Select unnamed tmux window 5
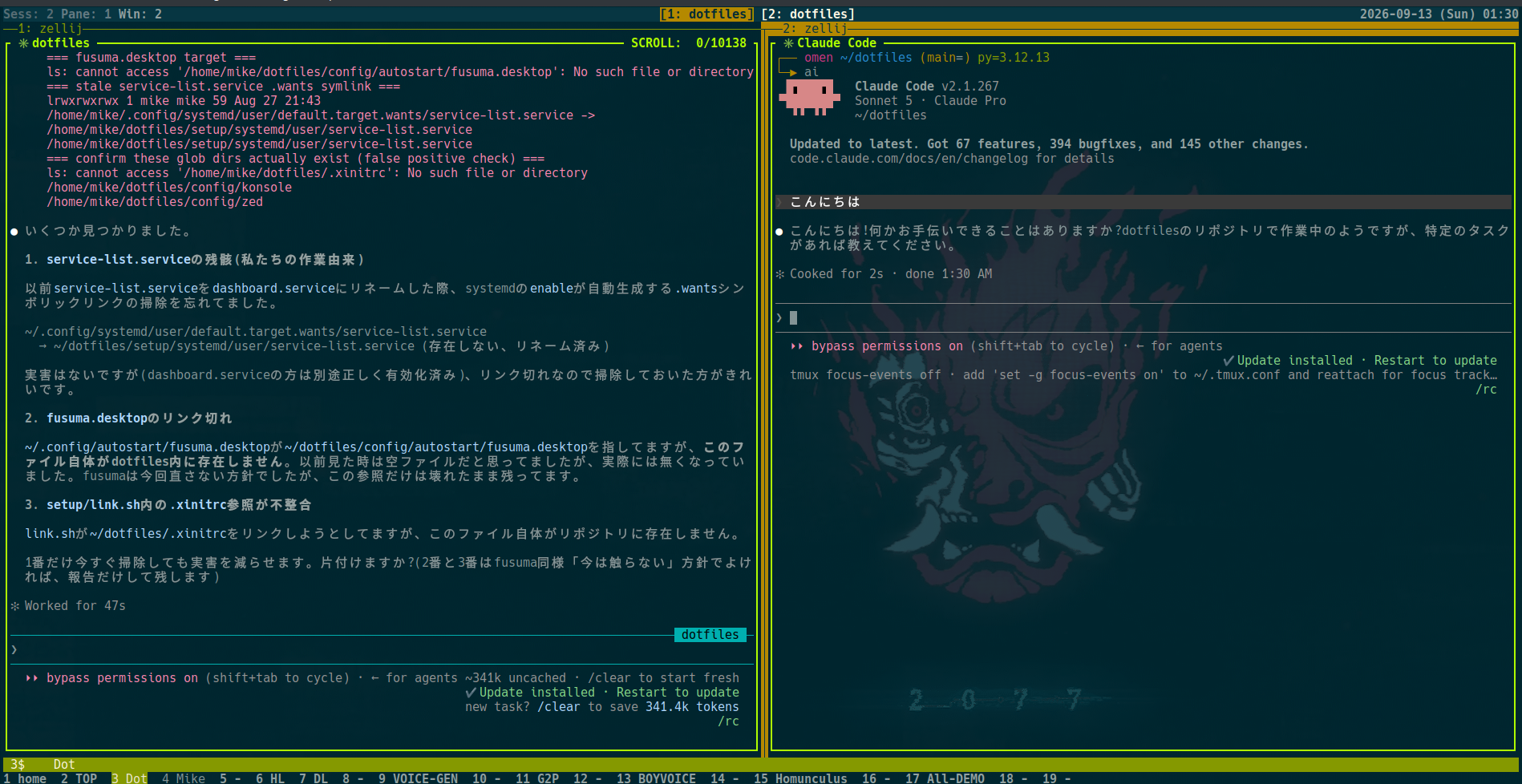Viewport: 1522px width, 784px height. pos(230,778)
